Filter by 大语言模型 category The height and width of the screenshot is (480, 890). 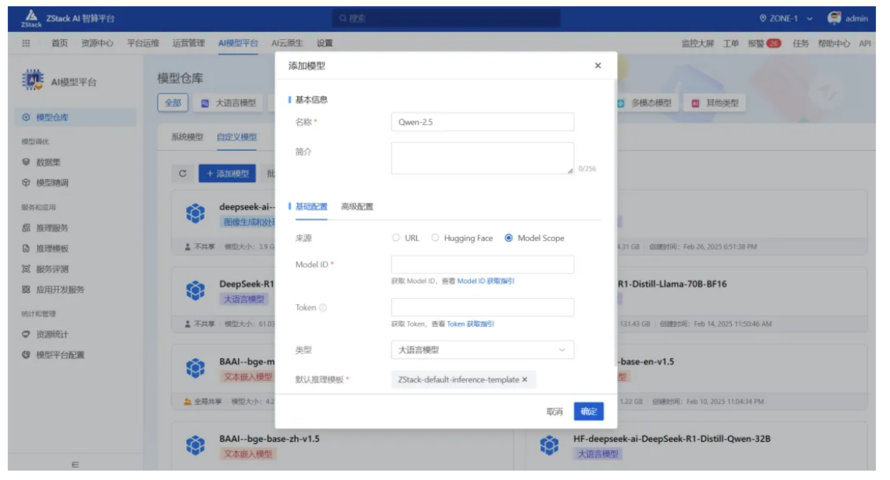(229, 103)
